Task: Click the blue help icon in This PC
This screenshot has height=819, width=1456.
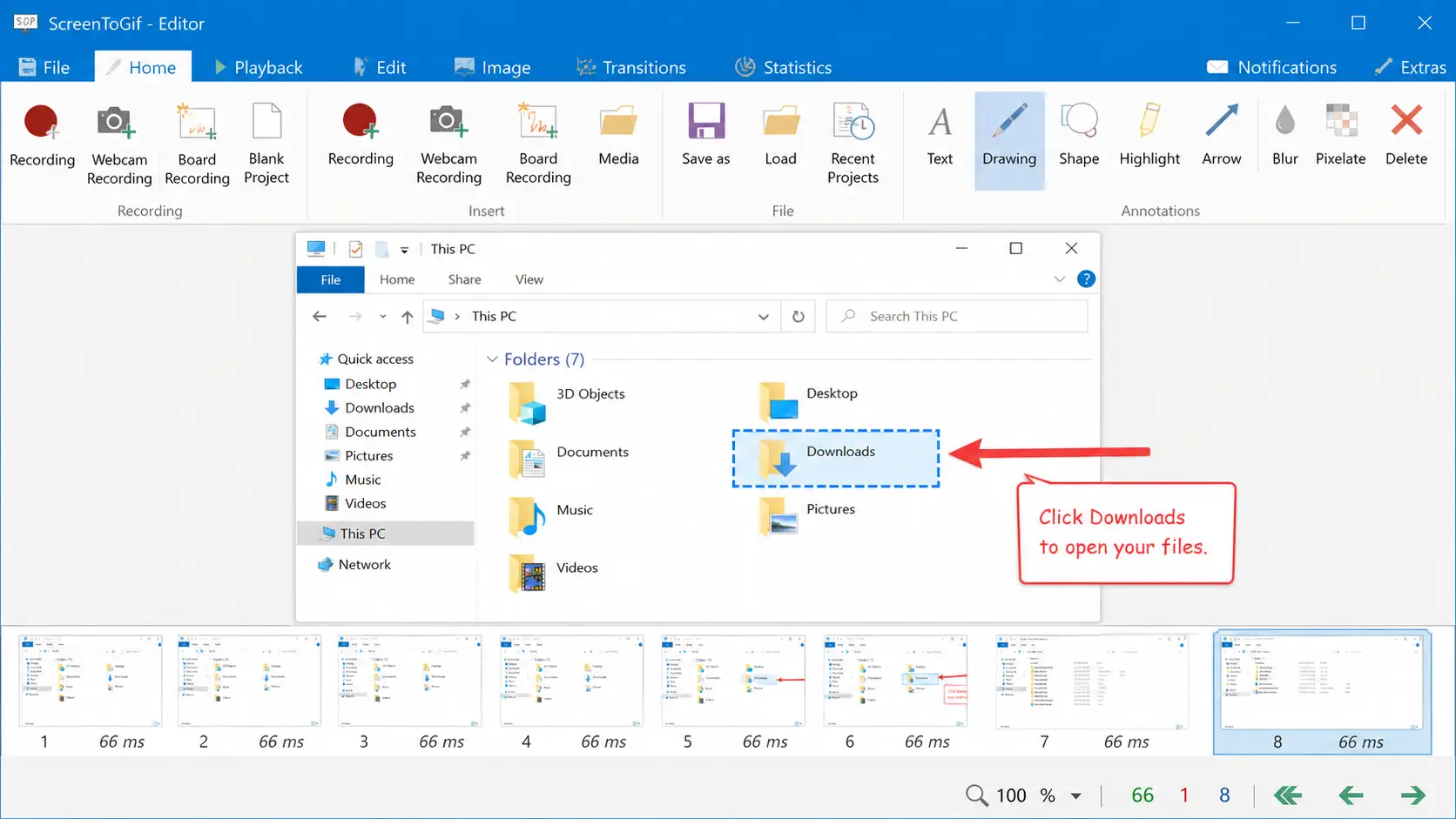Action: [1086, 279]
